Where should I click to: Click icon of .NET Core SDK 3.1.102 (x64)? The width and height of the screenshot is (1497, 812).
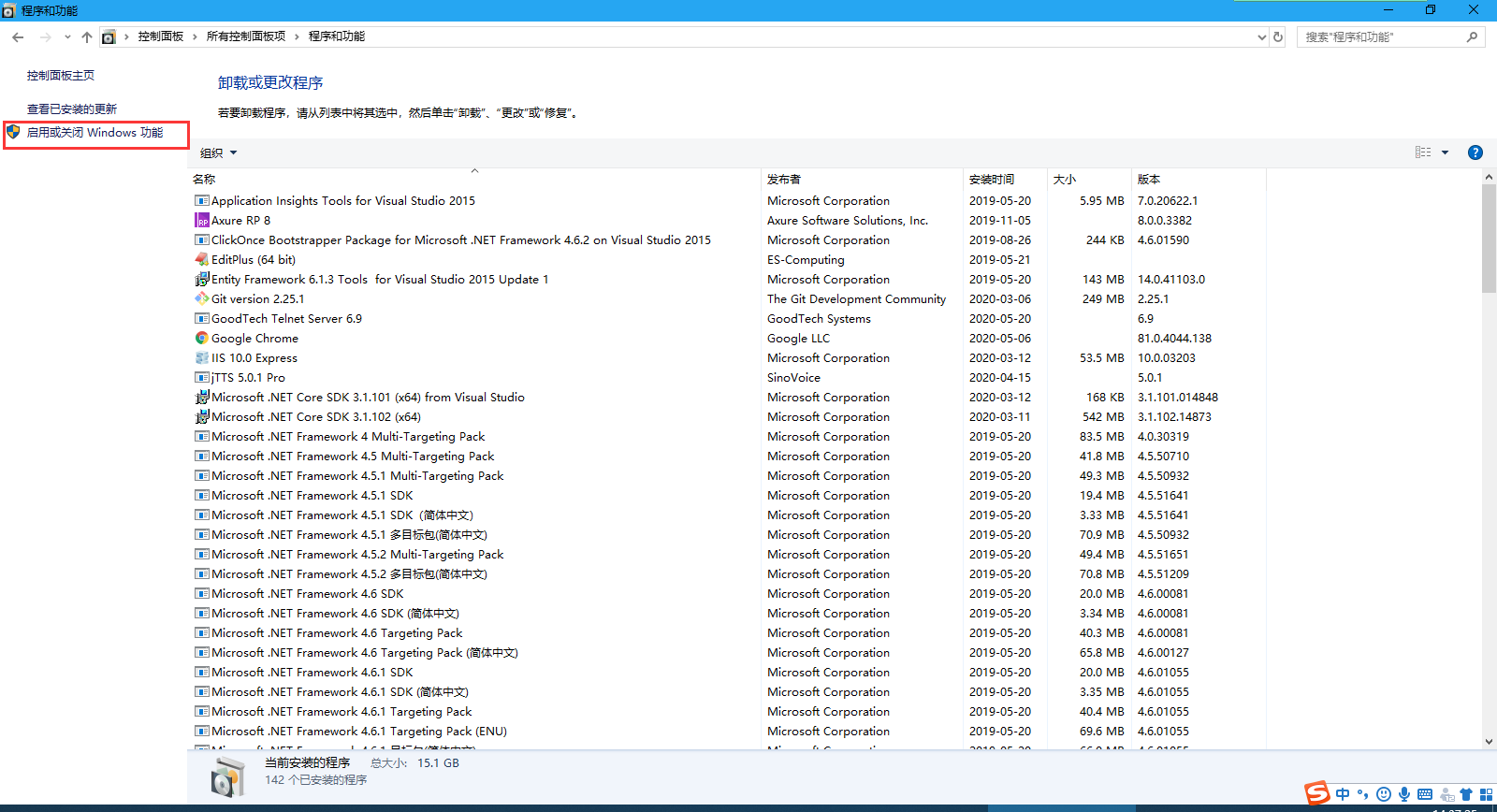pyautogui.click(x=201, y=417)
